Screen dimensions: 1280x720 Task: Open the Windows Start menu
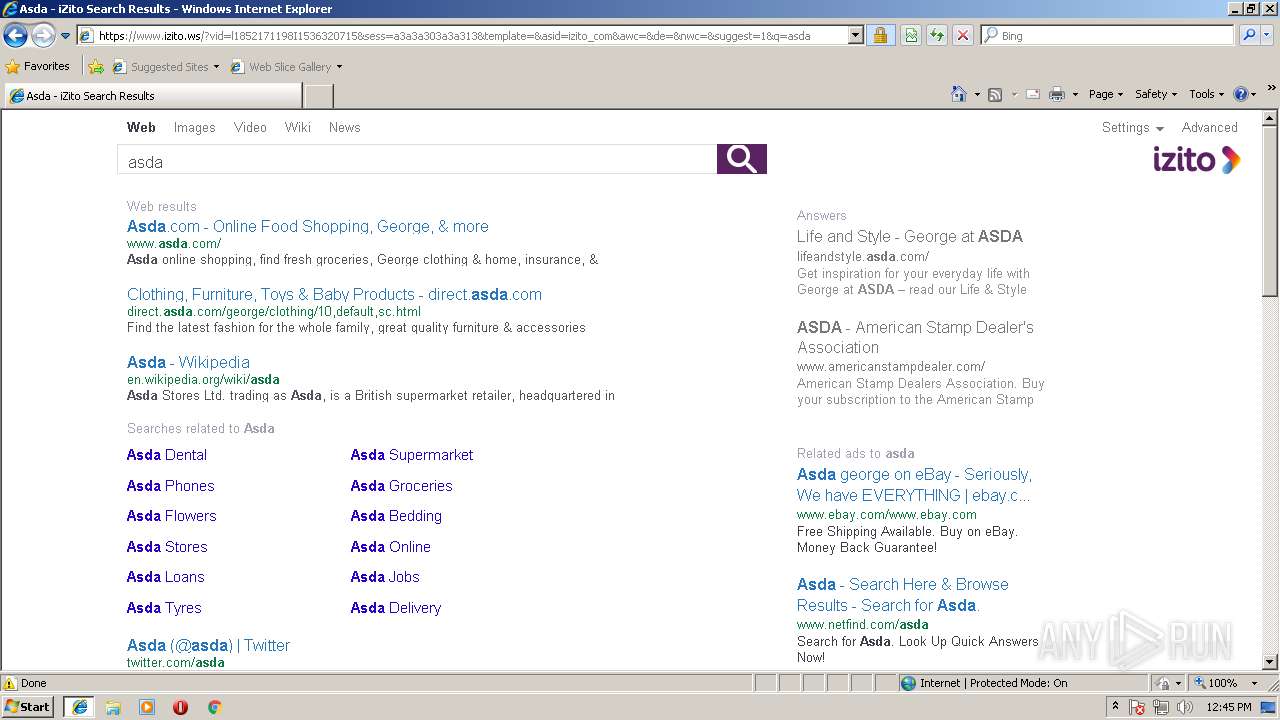(28, 707)
